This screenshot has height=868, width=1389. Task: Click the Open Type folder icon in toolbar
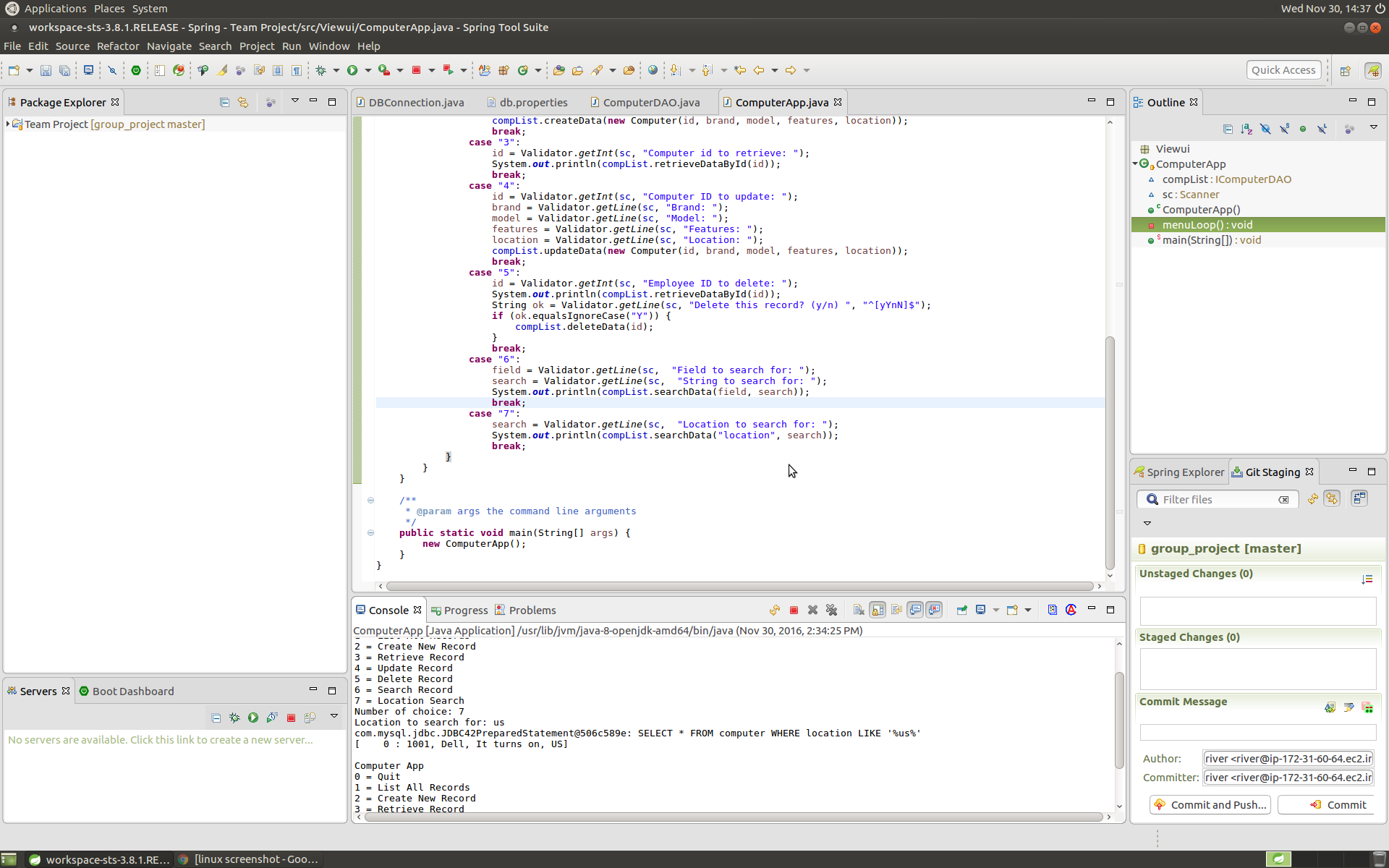pyautogui.click(x=558, y=70)
